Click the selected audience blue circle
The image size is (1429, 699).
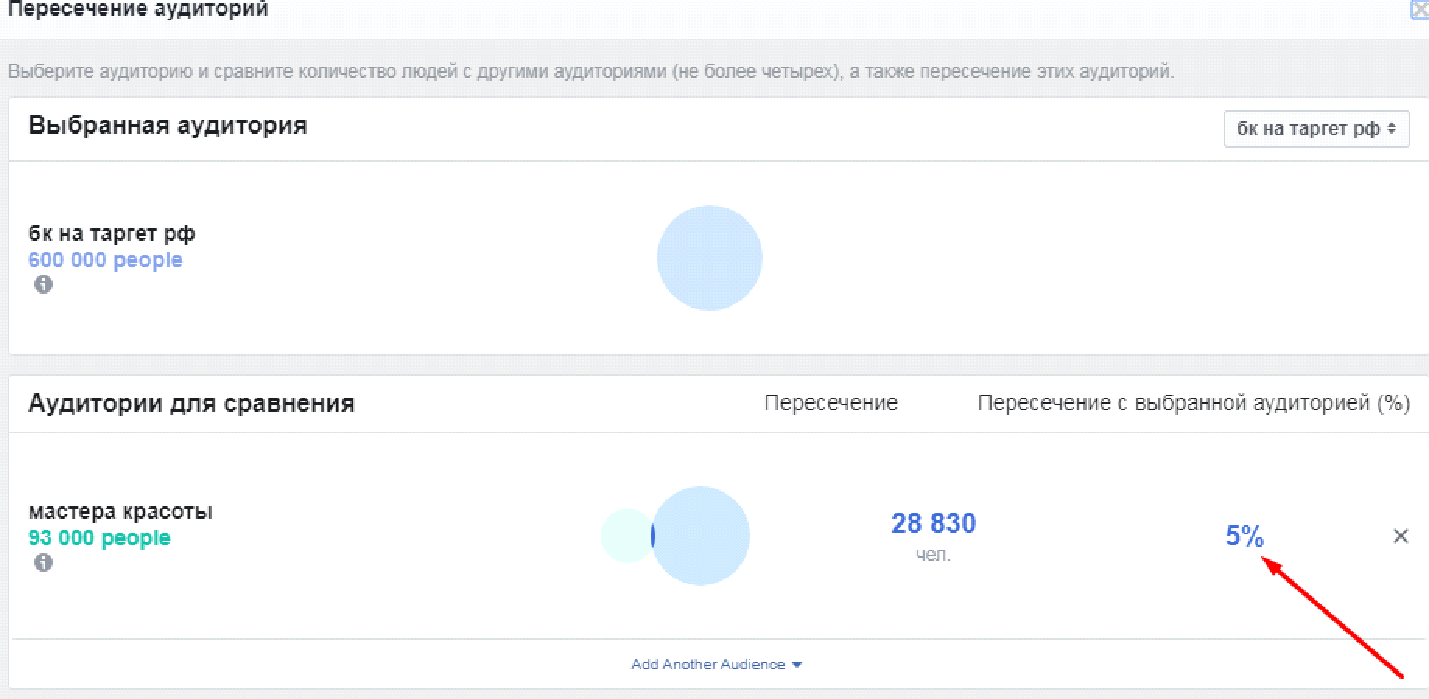point(709,258)
